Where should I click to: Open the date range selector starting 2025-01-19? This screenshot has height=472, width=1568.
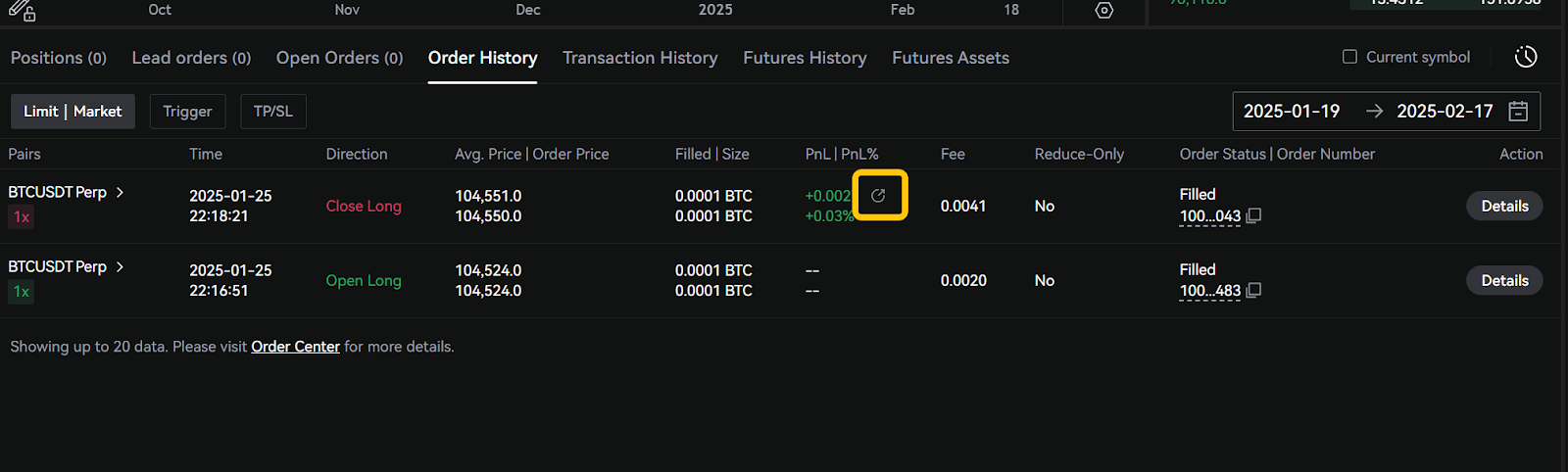point(1292,111)
